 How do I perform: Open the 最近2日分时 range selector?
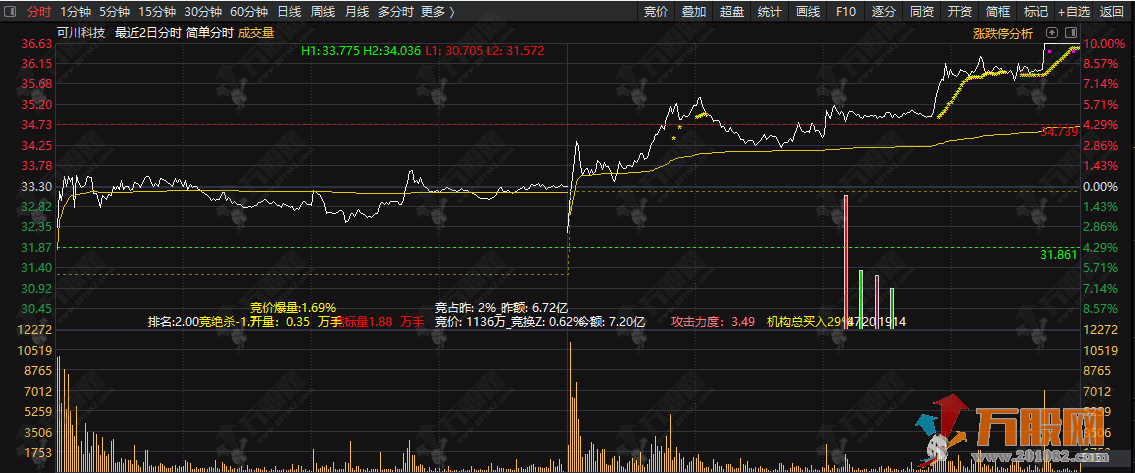pos(148,33)
